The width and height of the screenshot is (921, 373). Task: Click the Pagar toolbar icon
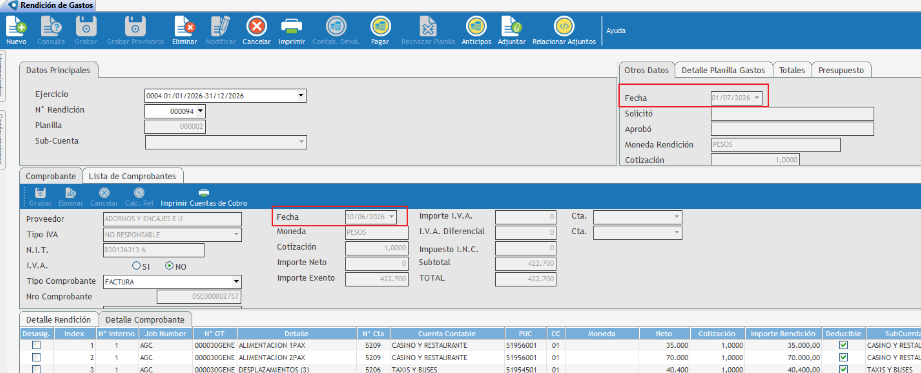pyautogui.click(x=380, y=27)
